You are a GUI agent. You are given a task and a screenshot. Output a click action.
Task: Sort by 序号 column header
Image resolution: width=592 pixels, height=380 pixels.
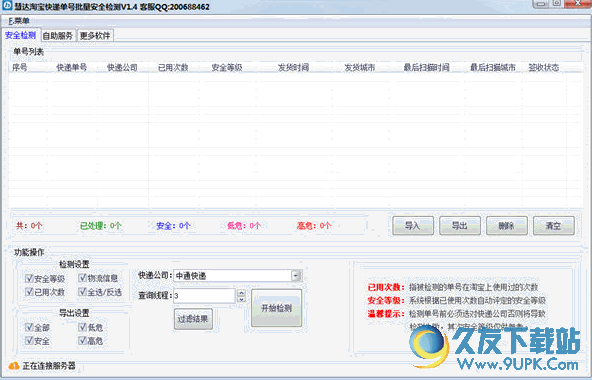coord(20,68)
